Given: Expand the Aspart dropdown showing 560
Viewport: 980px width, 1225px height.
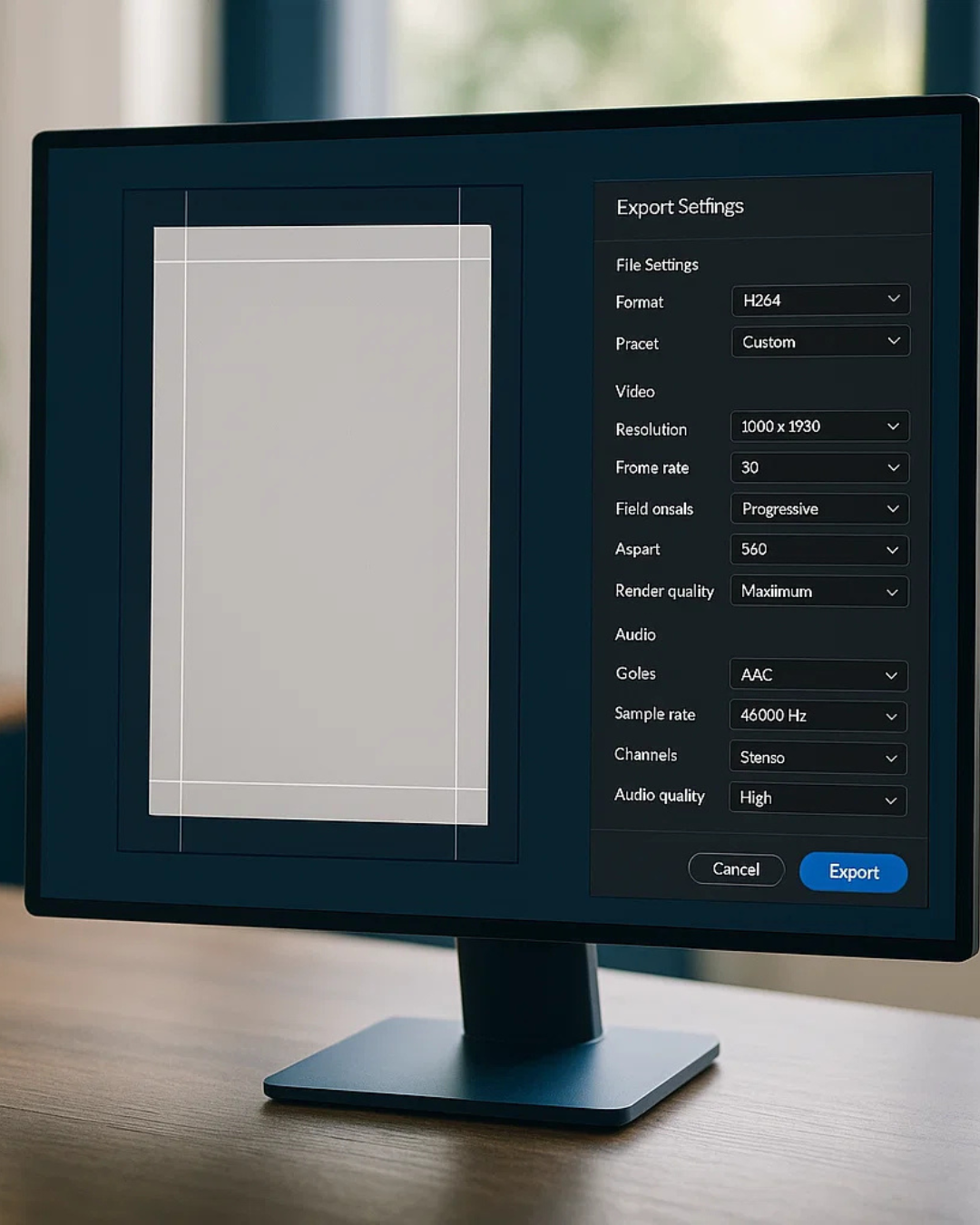Looking at the screenshot, I should [818, 550].
